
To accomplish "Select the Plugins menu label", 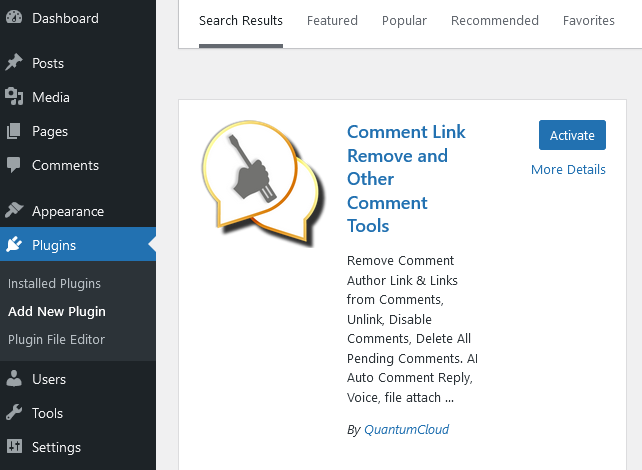I will [54, 245].
